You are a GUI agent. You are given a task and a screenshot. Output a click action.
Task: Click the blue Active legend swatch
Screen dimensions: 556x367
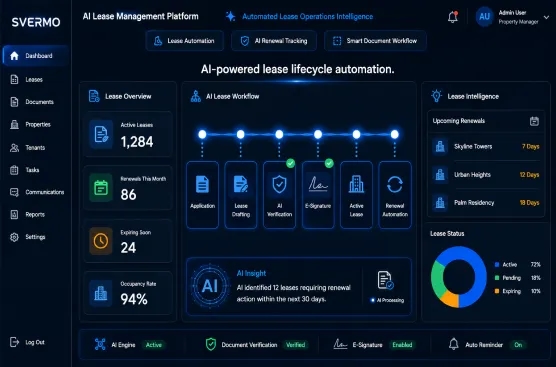click(x=497, y=265)
